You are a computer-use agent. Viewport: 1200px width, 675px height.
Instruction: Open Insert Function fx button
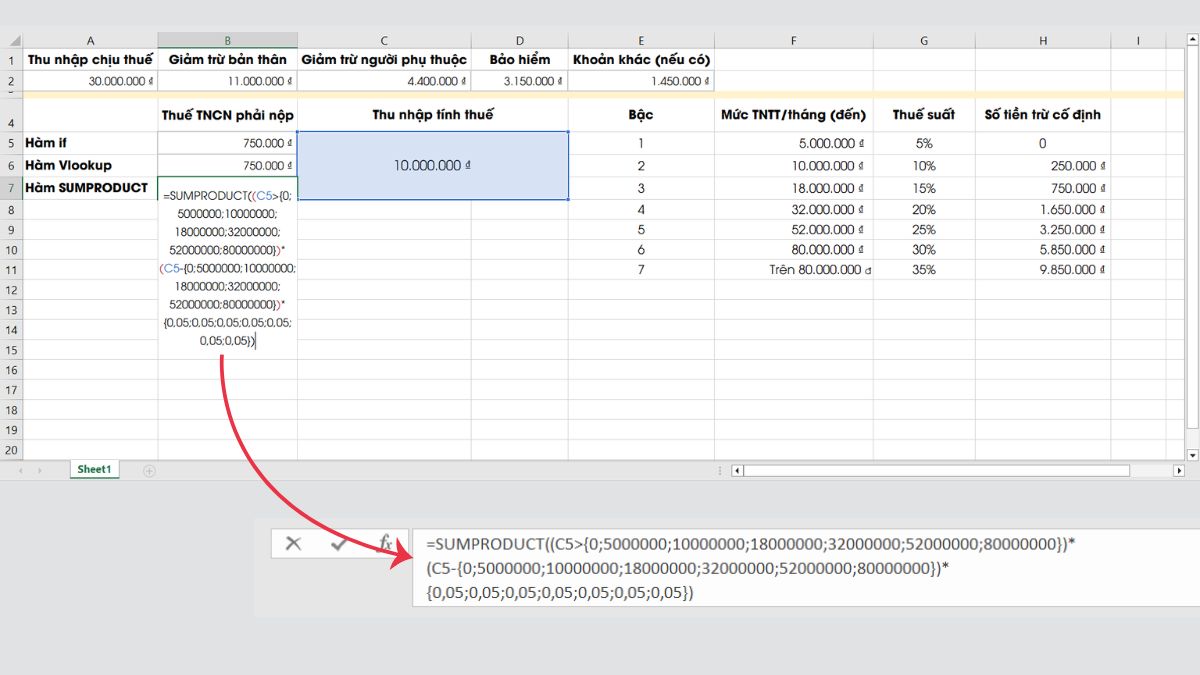385,543
